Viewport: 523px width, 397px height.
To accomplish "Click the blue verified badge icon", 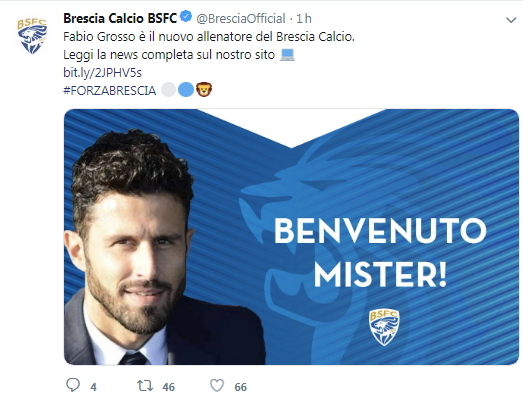I will (186, 17).
